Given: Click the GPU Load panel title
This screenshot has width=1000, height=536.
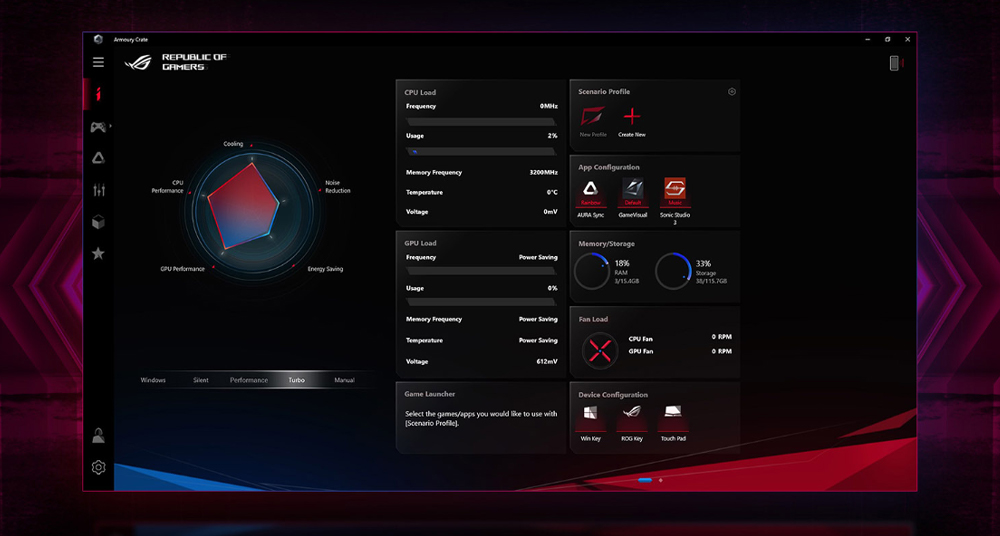Looking at the screenshot, I should pyautogui.click(x=420, y=243).
